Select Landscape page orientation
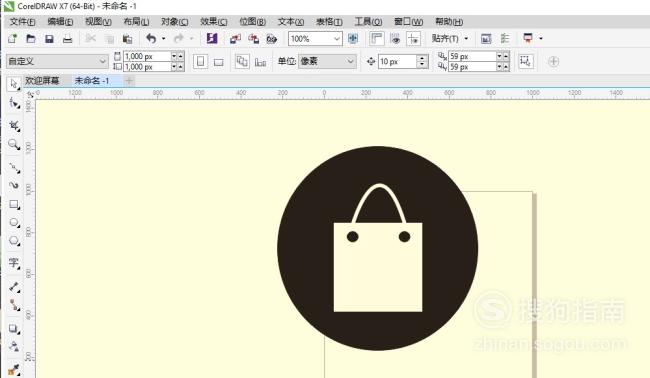Image resolution: width=650 pixels, height=378 pixels. [x=218, y=62]
